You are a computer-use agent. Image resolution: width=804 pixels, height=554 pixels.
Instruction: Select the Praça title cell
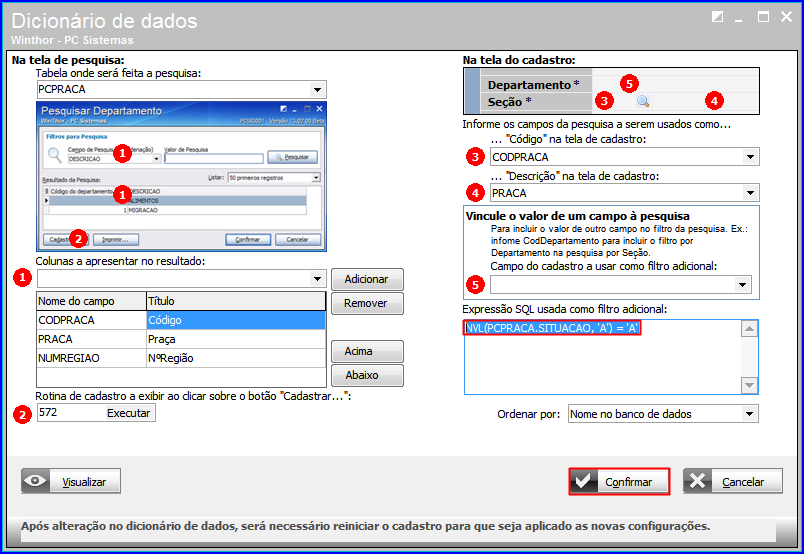click(236, 339)
